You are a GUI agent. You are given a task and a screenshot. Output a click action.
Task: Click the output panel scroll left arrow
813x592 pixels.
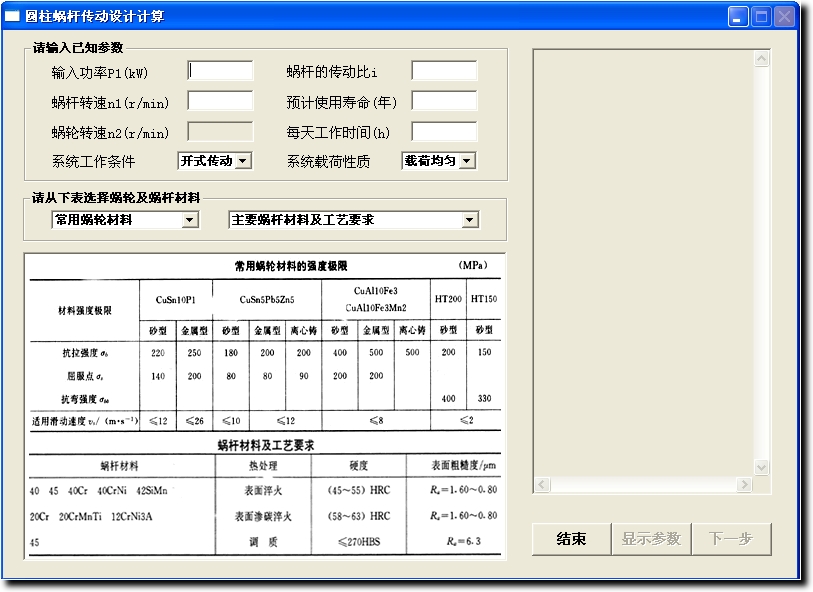(542, 485)
